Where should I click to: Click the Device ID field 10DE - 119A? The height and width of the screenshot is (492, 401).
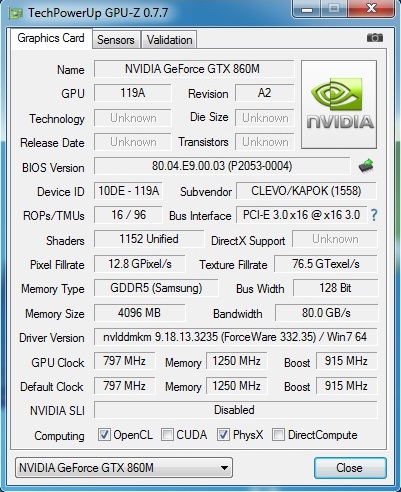coord(128,191)
